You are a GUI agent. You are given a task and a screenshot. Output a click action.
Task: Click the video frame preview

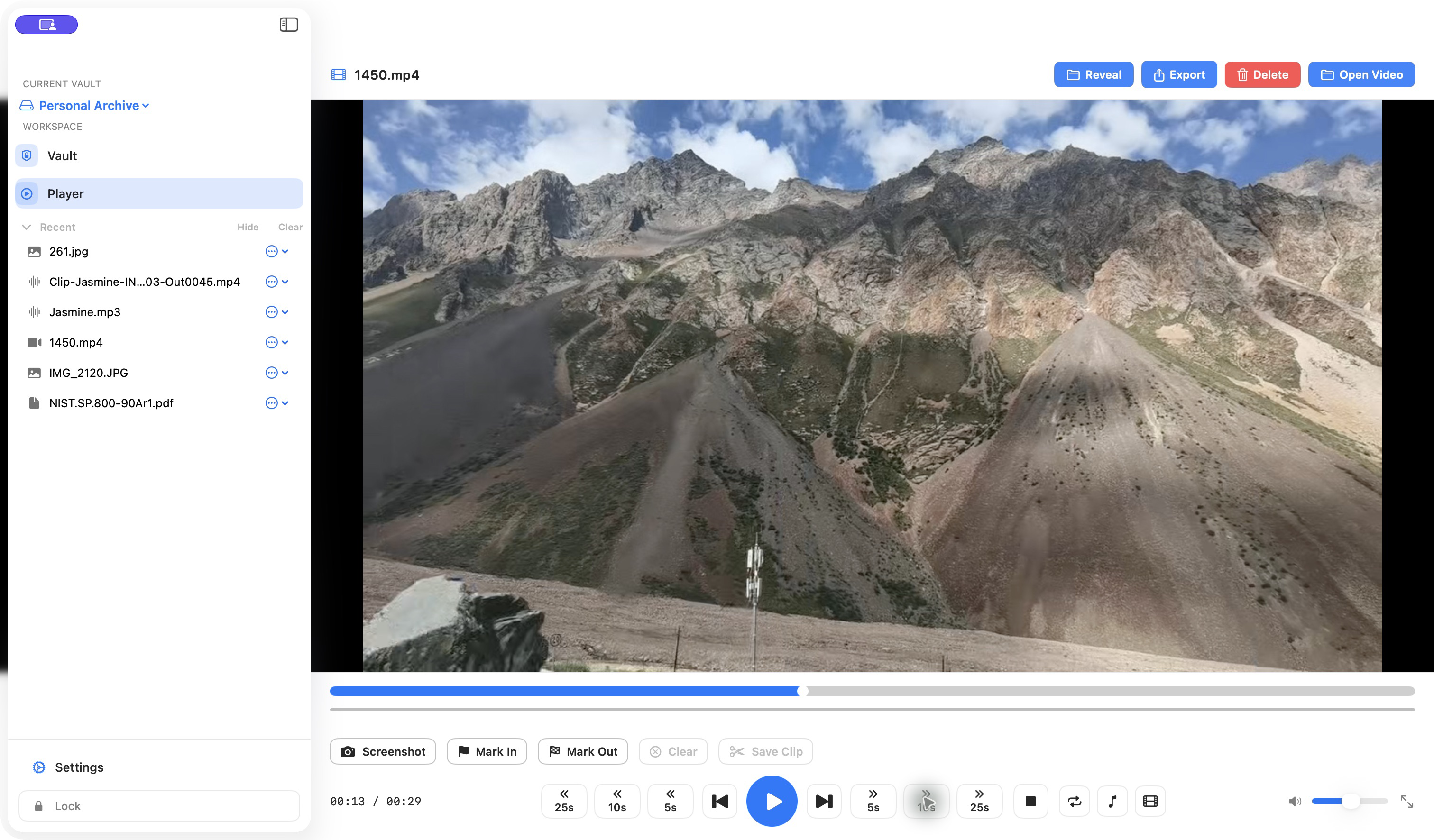(872, 385)
